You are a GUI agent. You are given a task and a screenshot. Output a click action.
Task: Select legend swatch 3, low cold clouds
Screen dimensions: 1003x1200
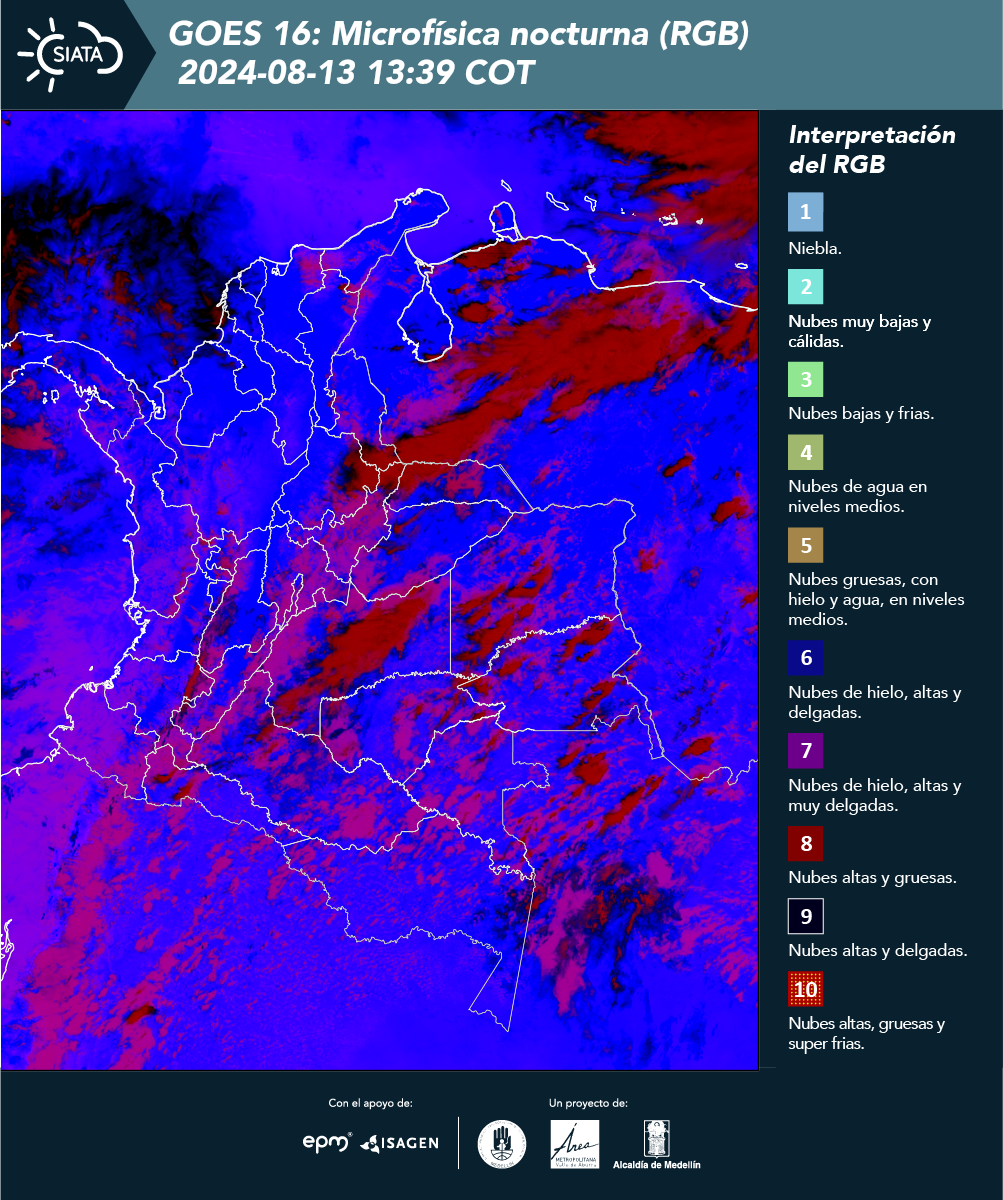[805, 380]
